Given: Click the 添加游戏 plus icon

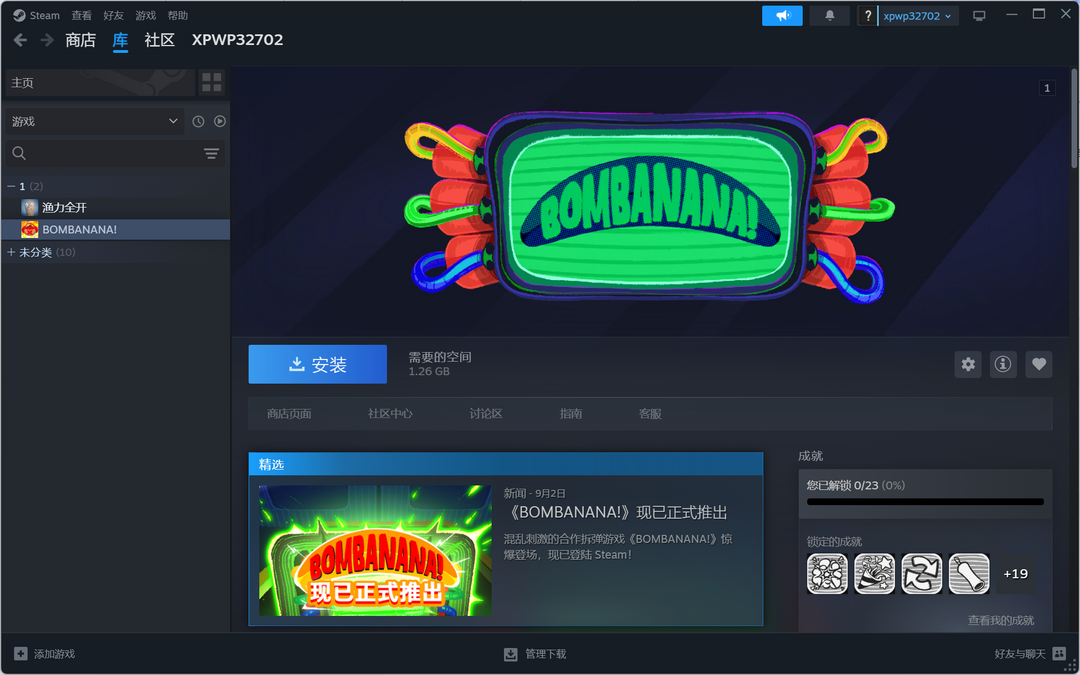Looking at the screenshot, I should tap(21, 654).
